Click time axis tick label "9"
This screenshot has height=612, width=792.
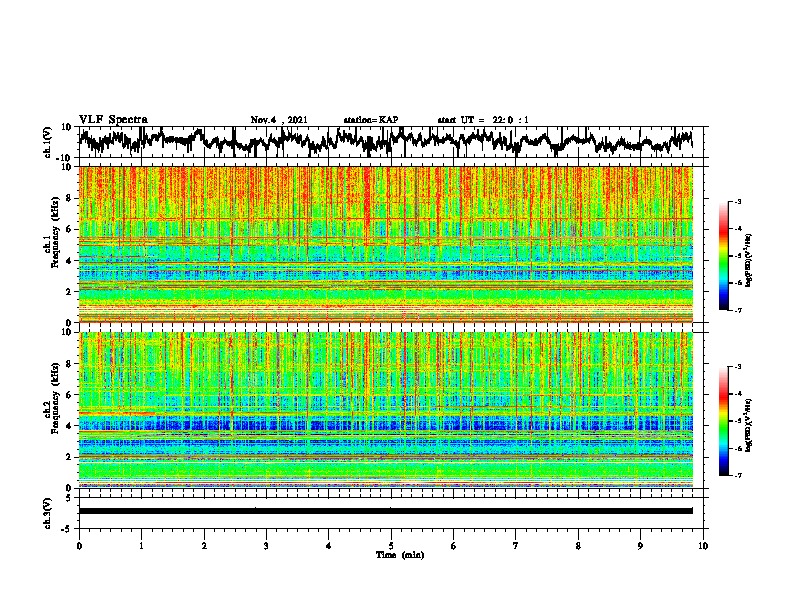[640, 546]
